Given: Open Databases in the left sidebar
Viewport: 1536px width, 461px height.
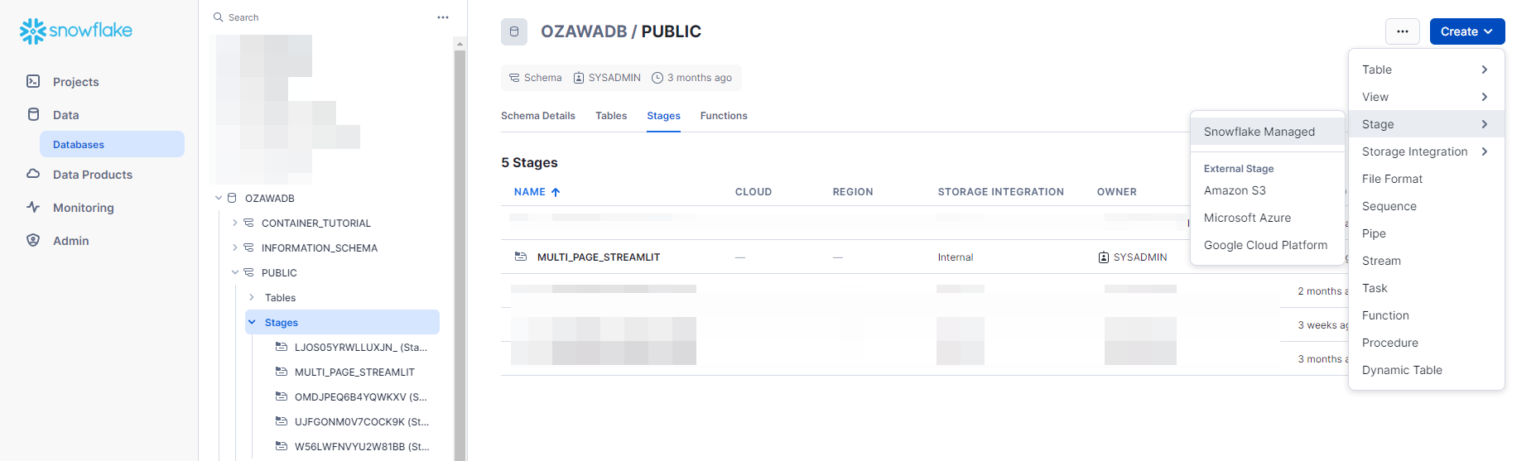Looking at the screenshot, I should 79,145.
